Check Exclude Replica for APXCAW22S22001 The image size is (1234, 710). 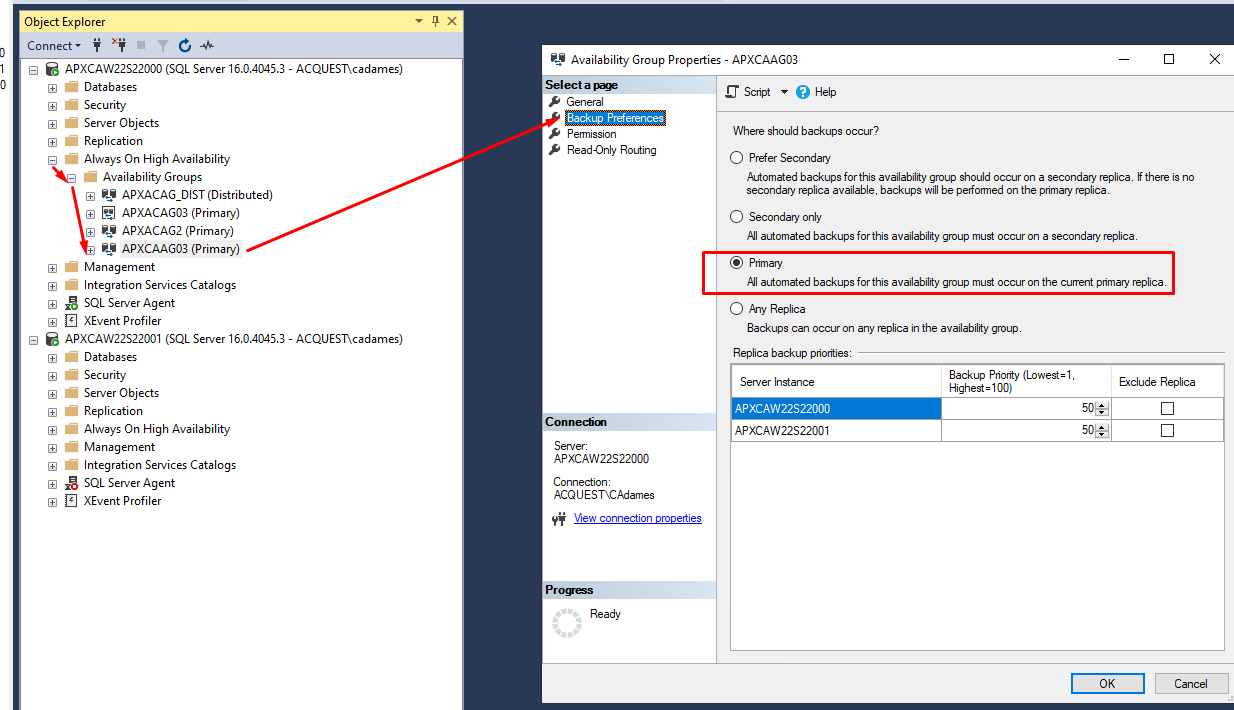pos(1167,431)
